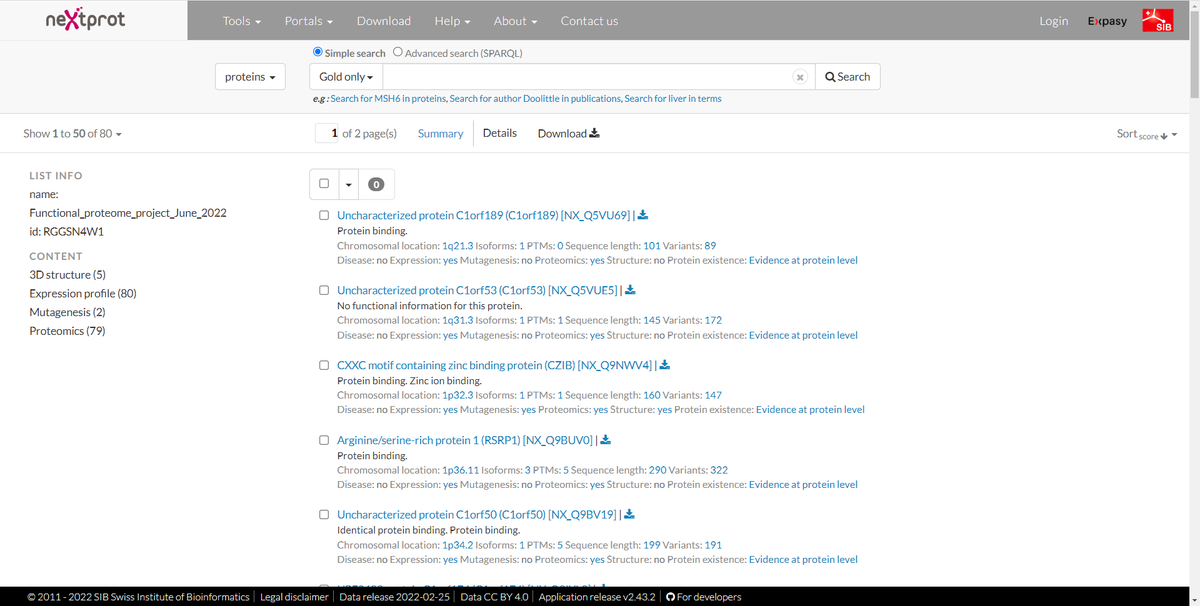Image resolution: width=1200 pixels, height=606 pixels.
Task: Open 'Structure: yes' link for CZIB
Action: point(665,409)
